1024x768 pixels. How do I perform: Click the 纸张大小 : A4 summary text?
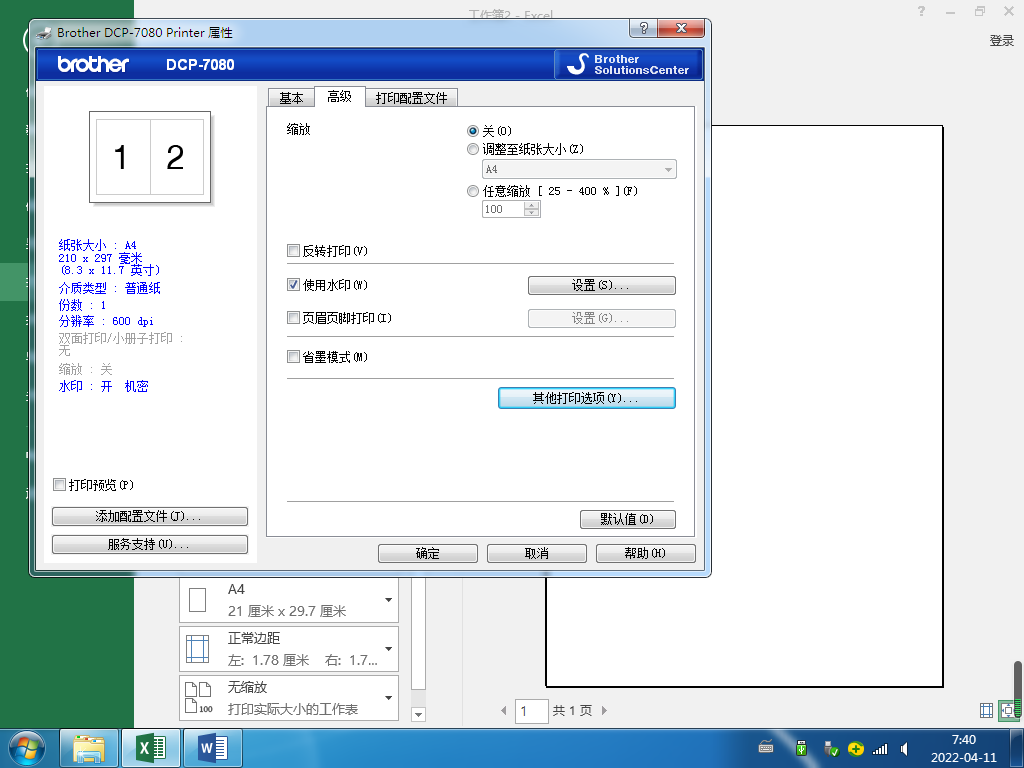click(97, 246)
